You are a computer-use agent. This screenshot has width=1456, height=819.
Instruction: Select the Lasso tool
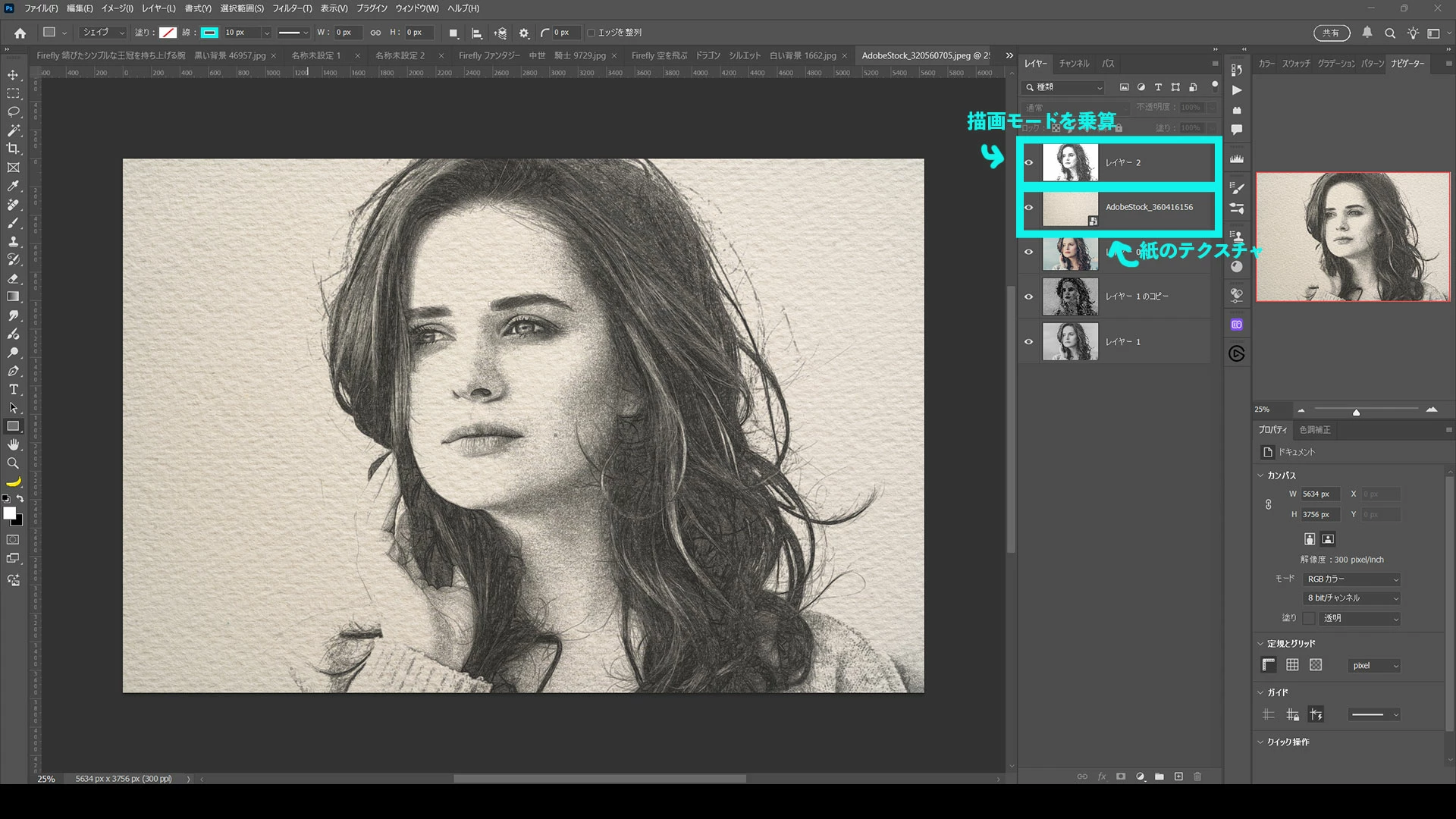point(13,112)
